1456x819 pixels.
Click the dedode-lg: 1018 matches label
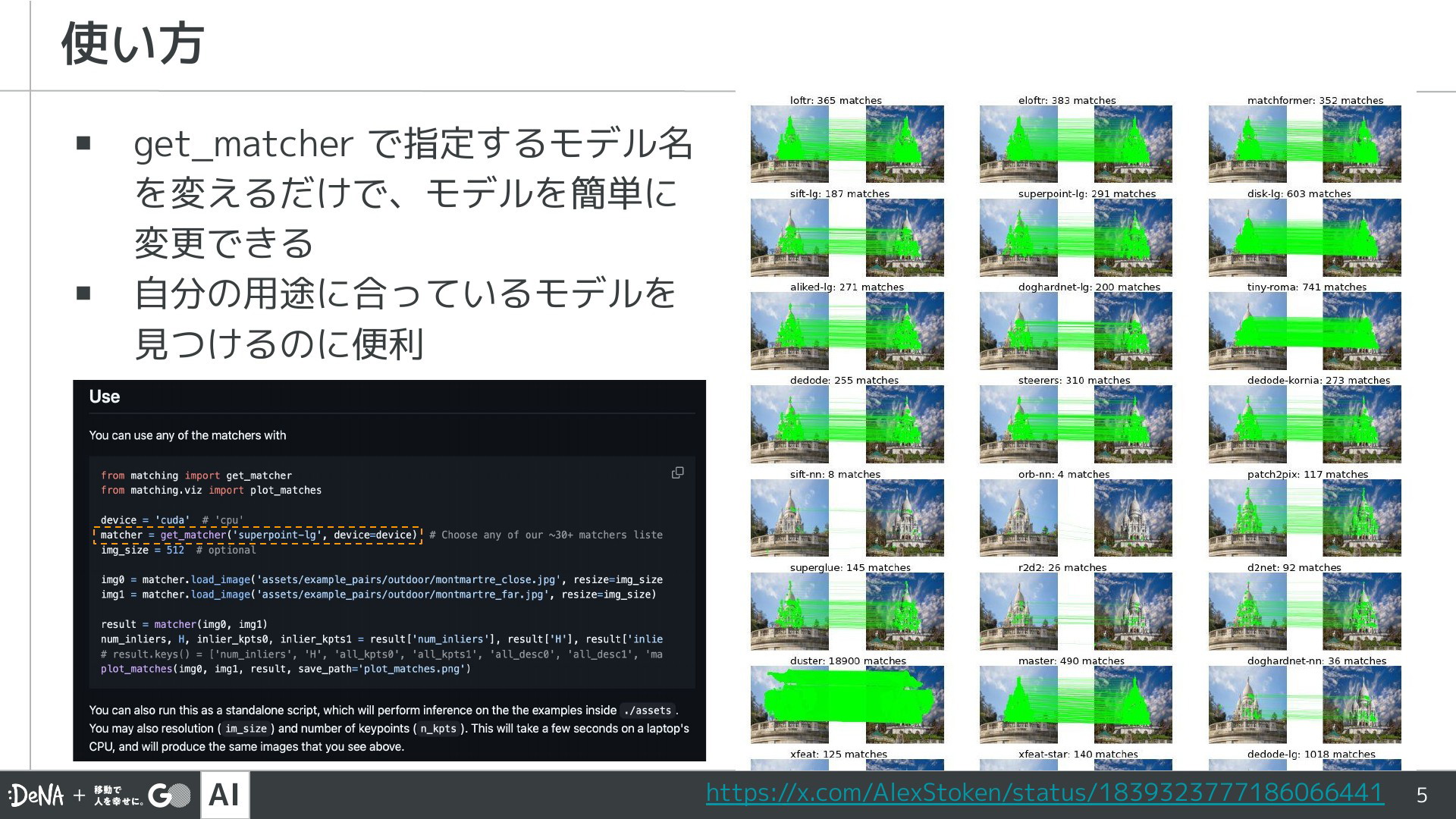pos(1311,754)
